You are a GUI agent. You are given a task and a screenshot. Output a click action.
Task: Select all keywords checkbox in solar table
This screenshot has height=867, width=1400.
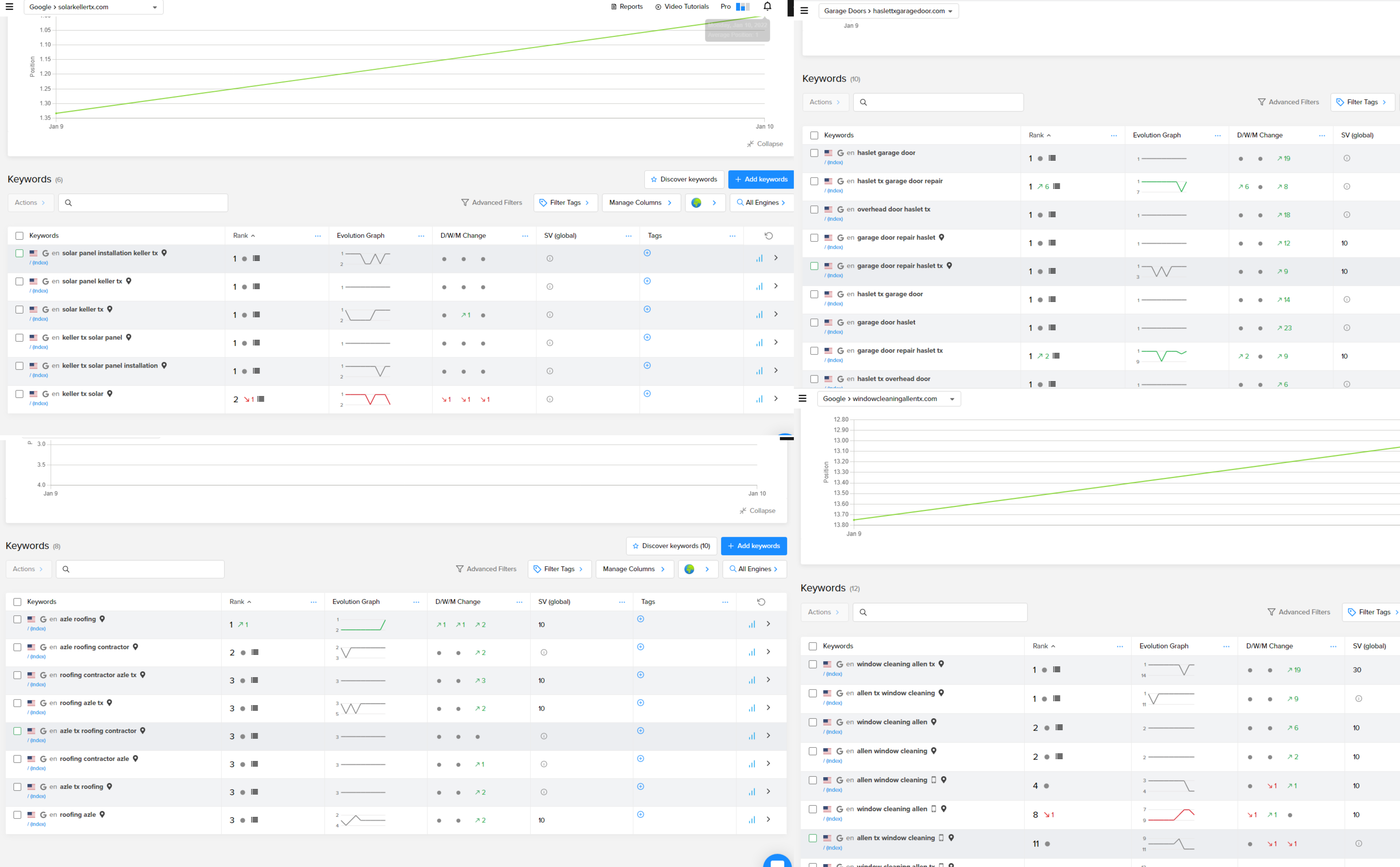tap(19, 236)
